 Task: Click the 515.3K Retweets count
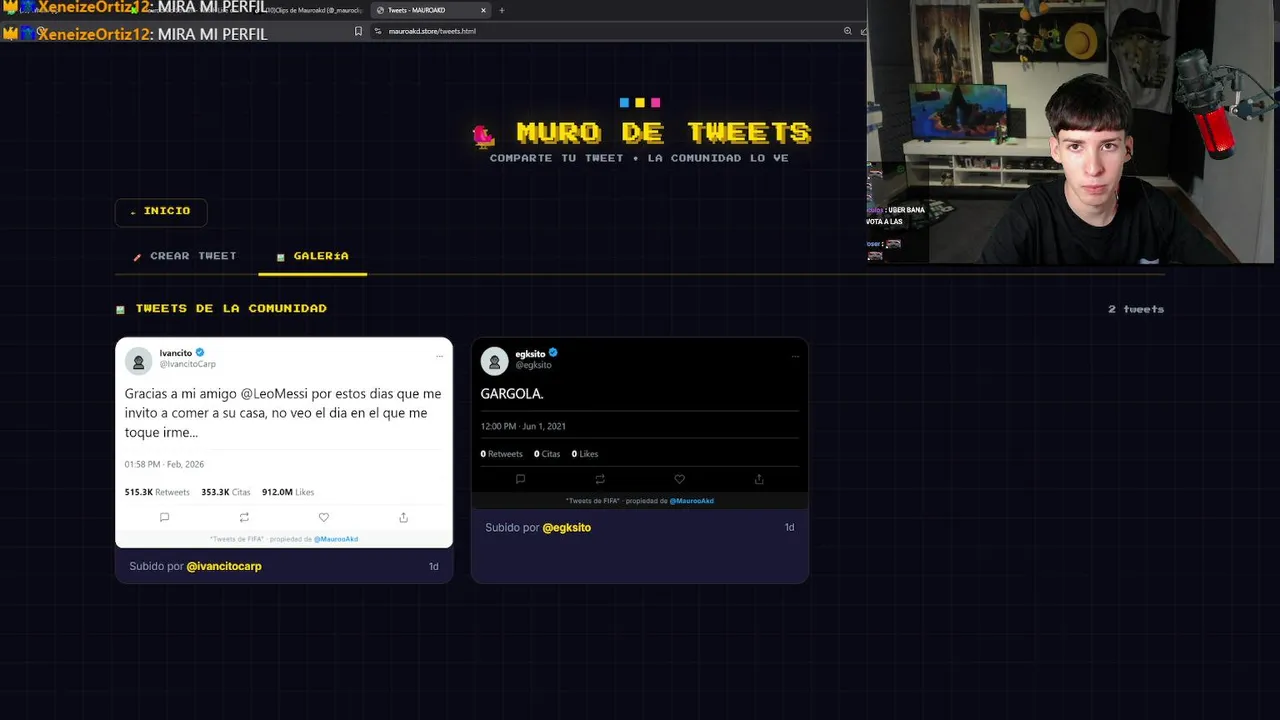click(x=157, y=492)
